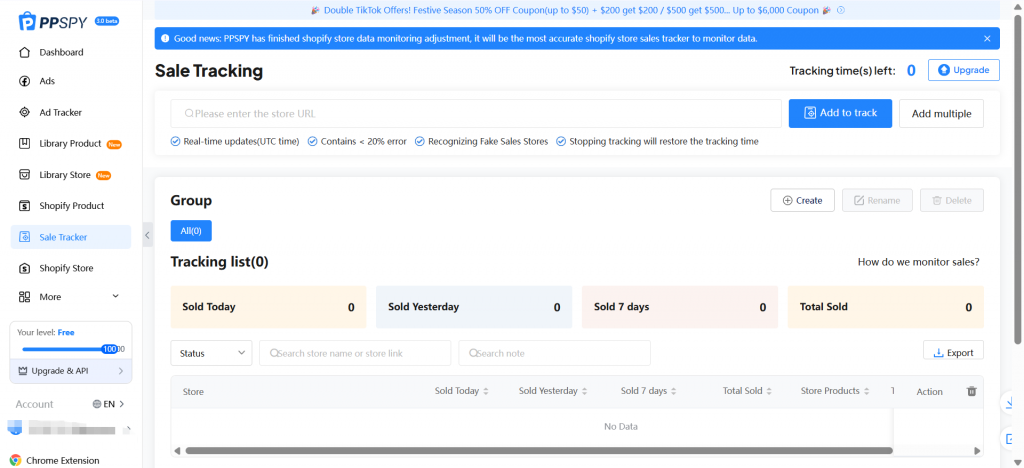Viewport: 1024px width, 468px height.
Task: Click the Add multiple button
Action: click(941, 114)
